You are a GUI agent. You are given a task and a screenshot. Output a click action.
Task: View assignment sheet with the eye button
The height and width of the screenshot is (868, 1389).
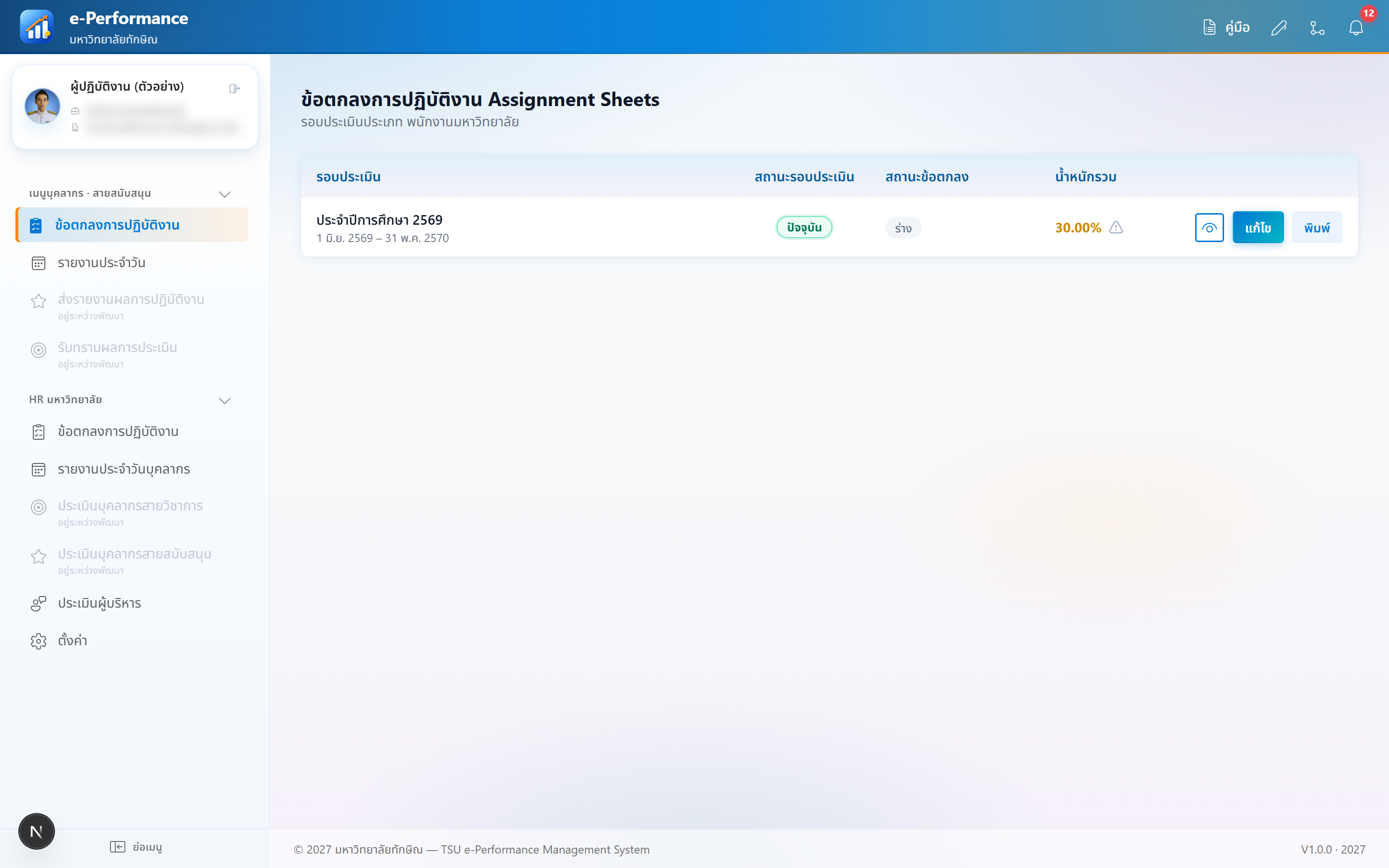point(1210,227)
